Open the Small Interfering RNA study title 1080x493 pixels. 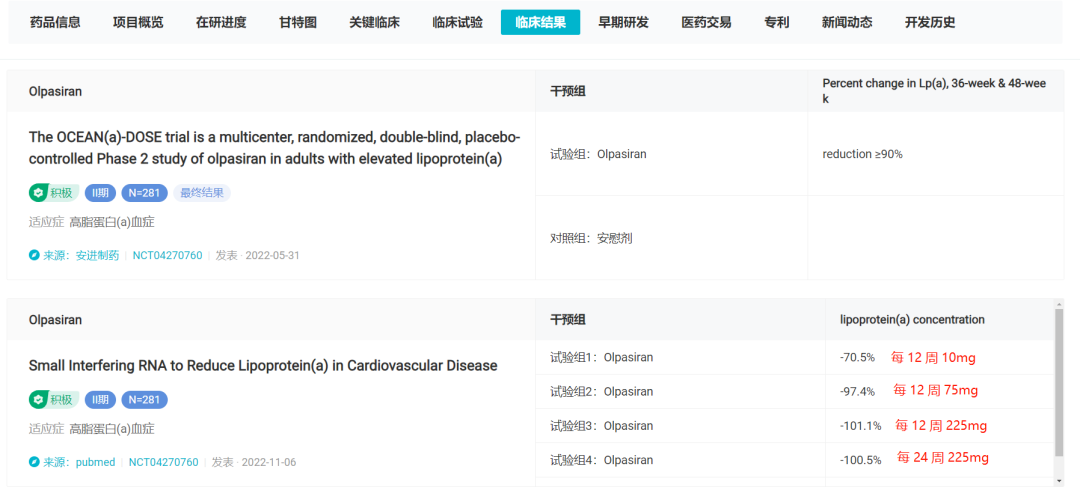(263, 366)
